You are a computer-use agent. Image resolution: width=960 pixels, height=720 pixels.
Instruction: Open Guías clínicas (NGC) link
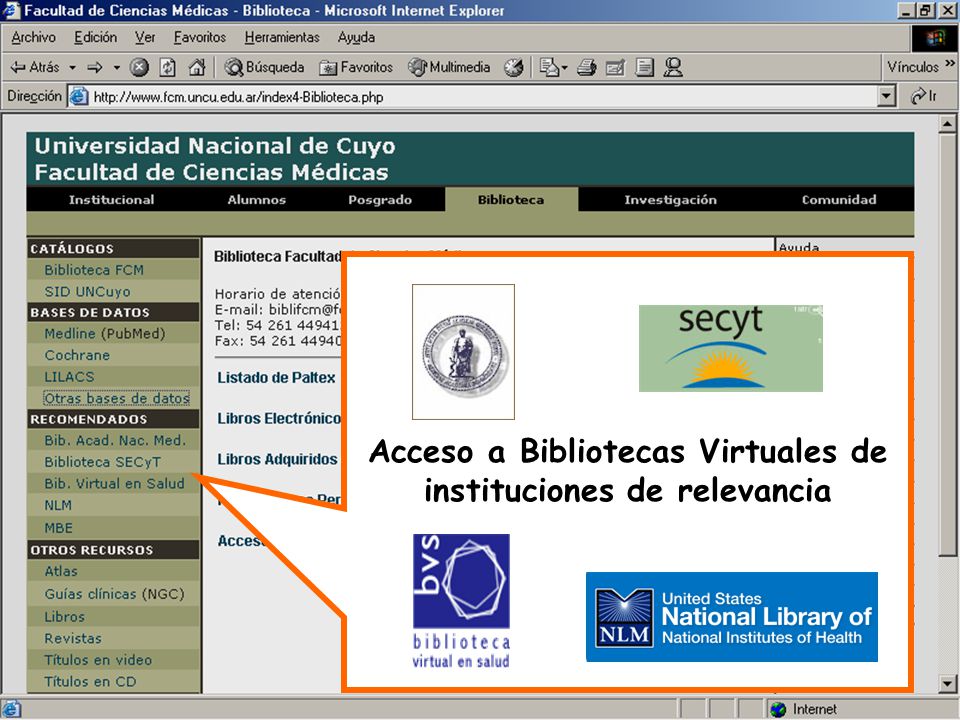114,594
